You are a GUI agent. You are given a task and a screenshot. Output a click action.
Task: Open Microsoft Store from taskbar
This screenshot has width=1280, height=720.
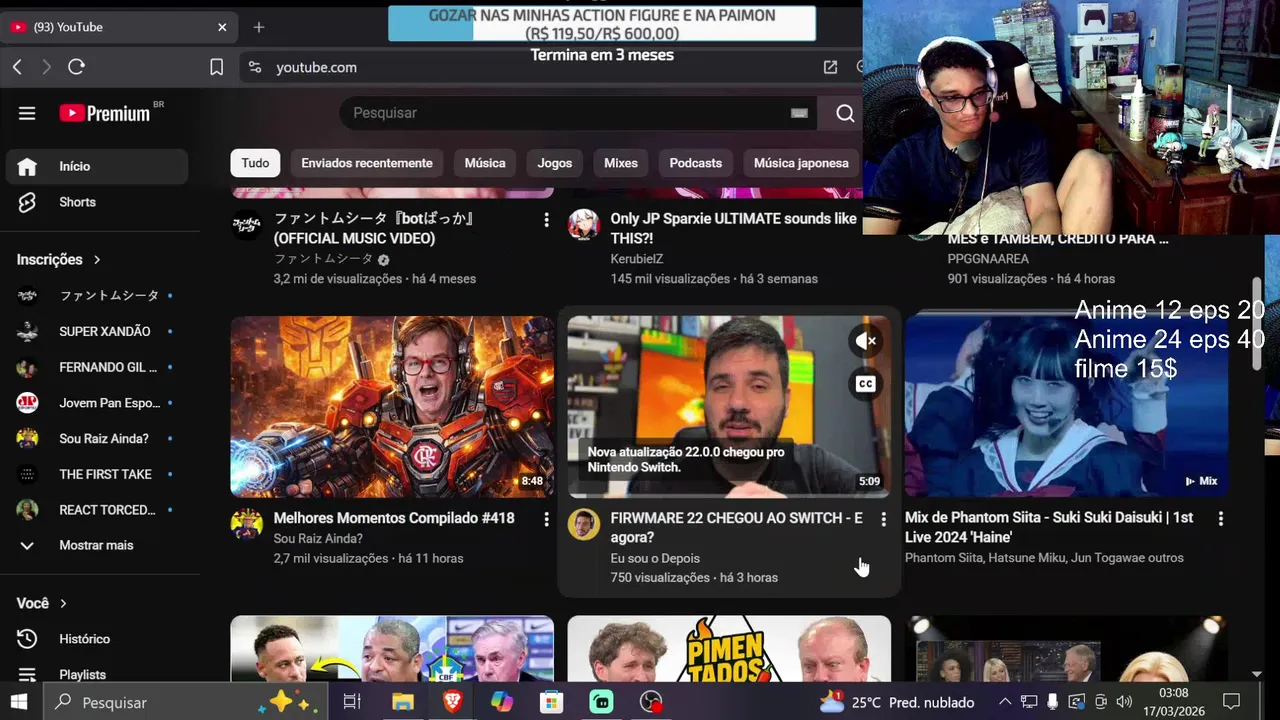tap(551, 702)
